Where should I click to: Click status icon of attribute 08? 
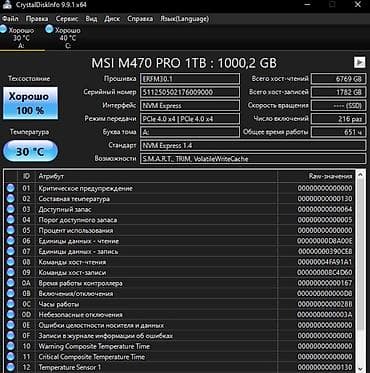[11, 262]
